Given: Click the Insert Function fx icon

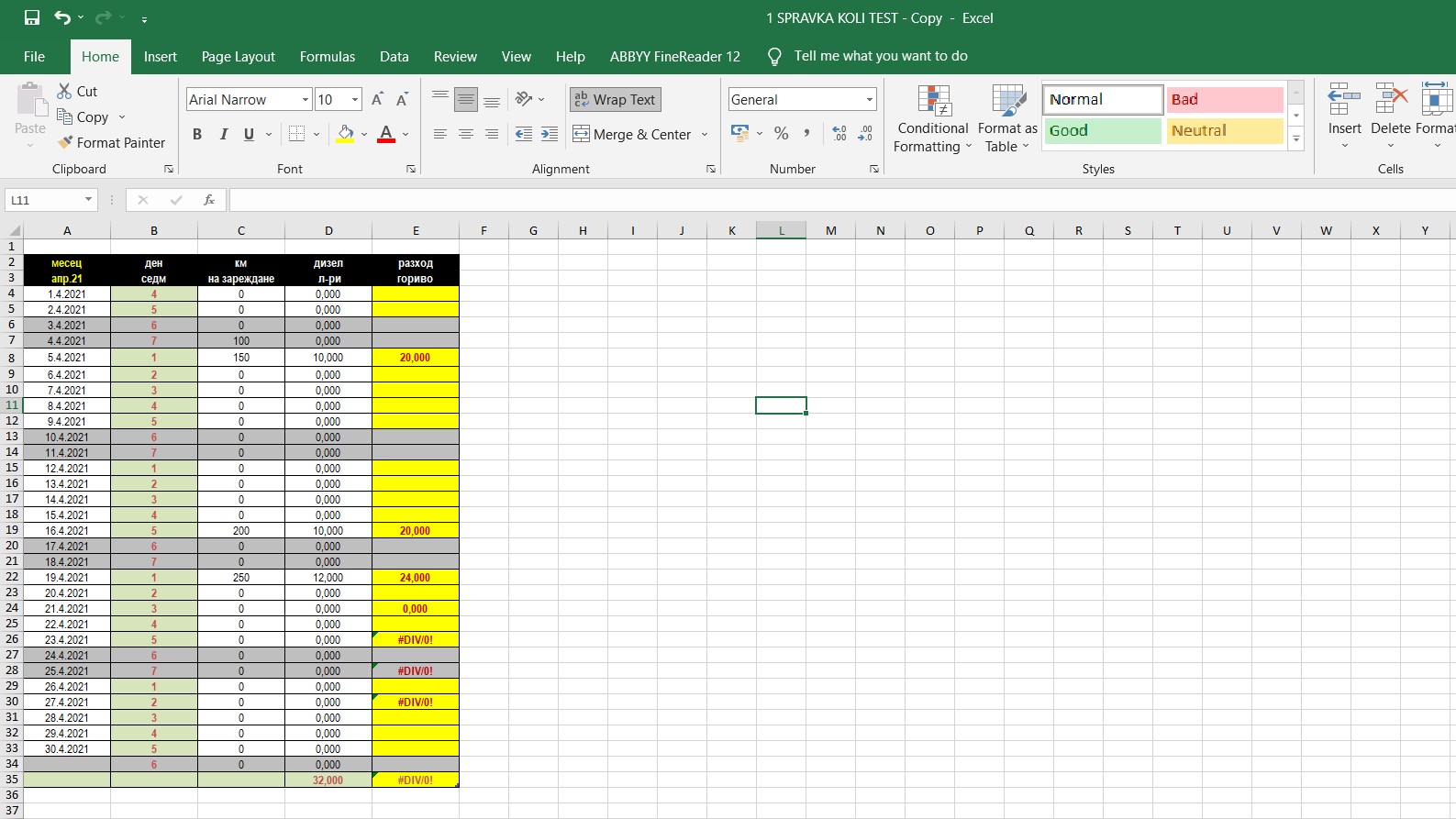Looking at the screenshot, I should tap(209, 199).
